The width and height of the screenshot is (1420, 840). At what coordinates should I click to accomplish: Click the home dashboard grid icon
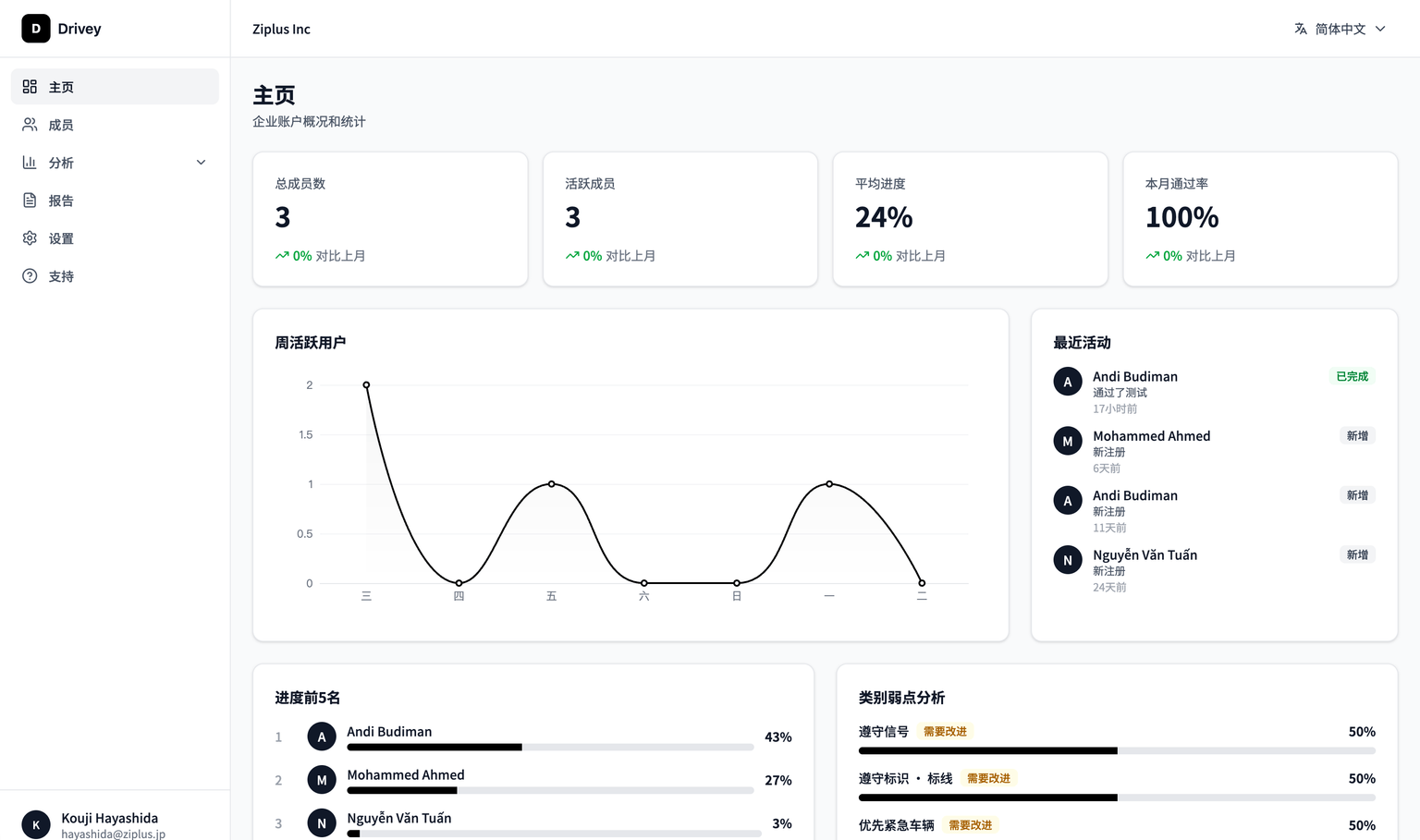30,87
